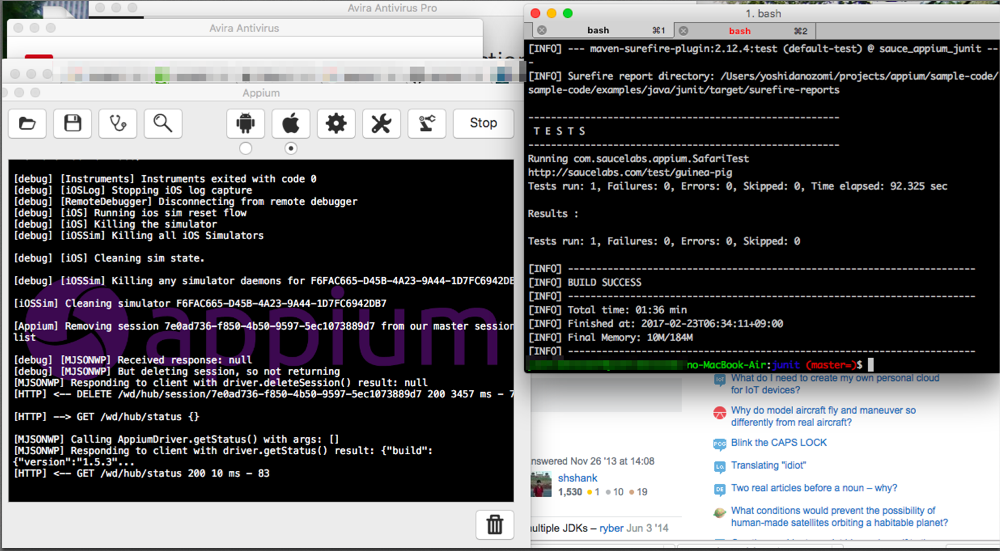The height and width of the screenshot is (551, 1000).
Task: Click site icon beside Translating idiot
Action: 719,467
